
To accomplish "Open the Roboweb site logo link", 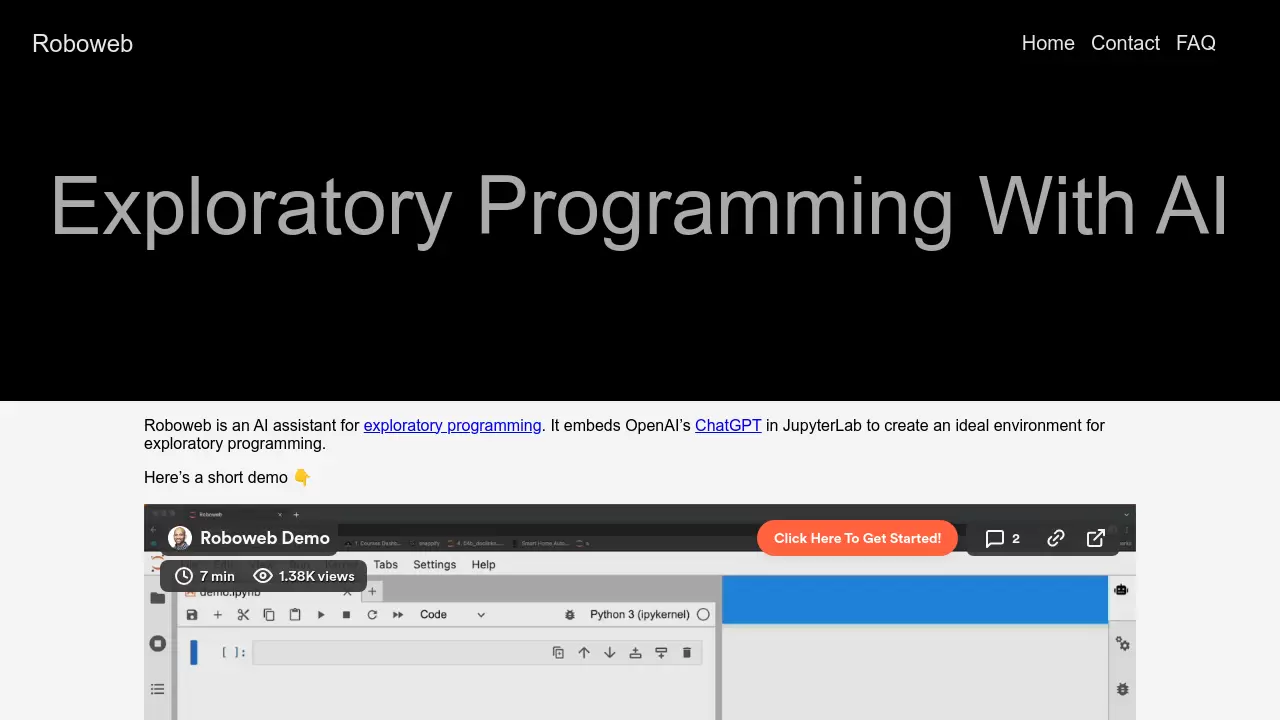I will (82, 43).
